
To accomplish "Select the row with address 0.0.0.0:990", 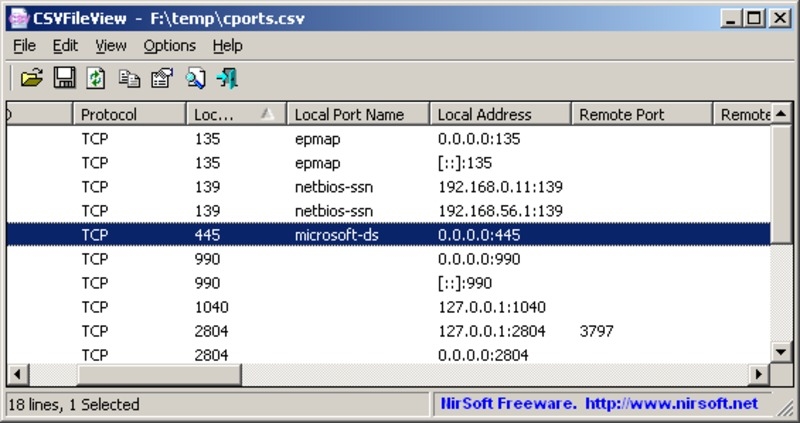I will 389,259.
